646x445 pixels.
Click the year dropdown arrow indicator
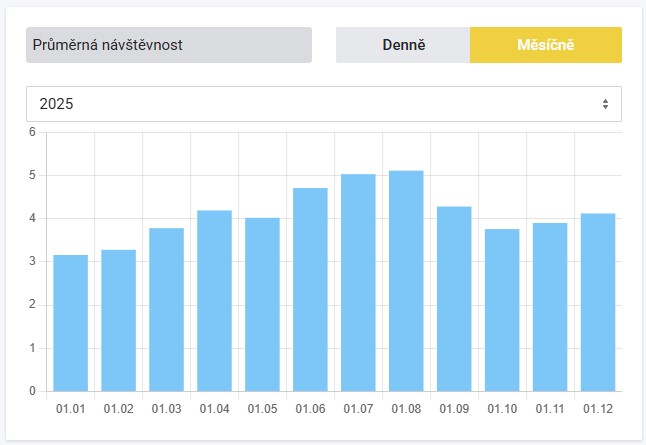click(x=605, y=104)
